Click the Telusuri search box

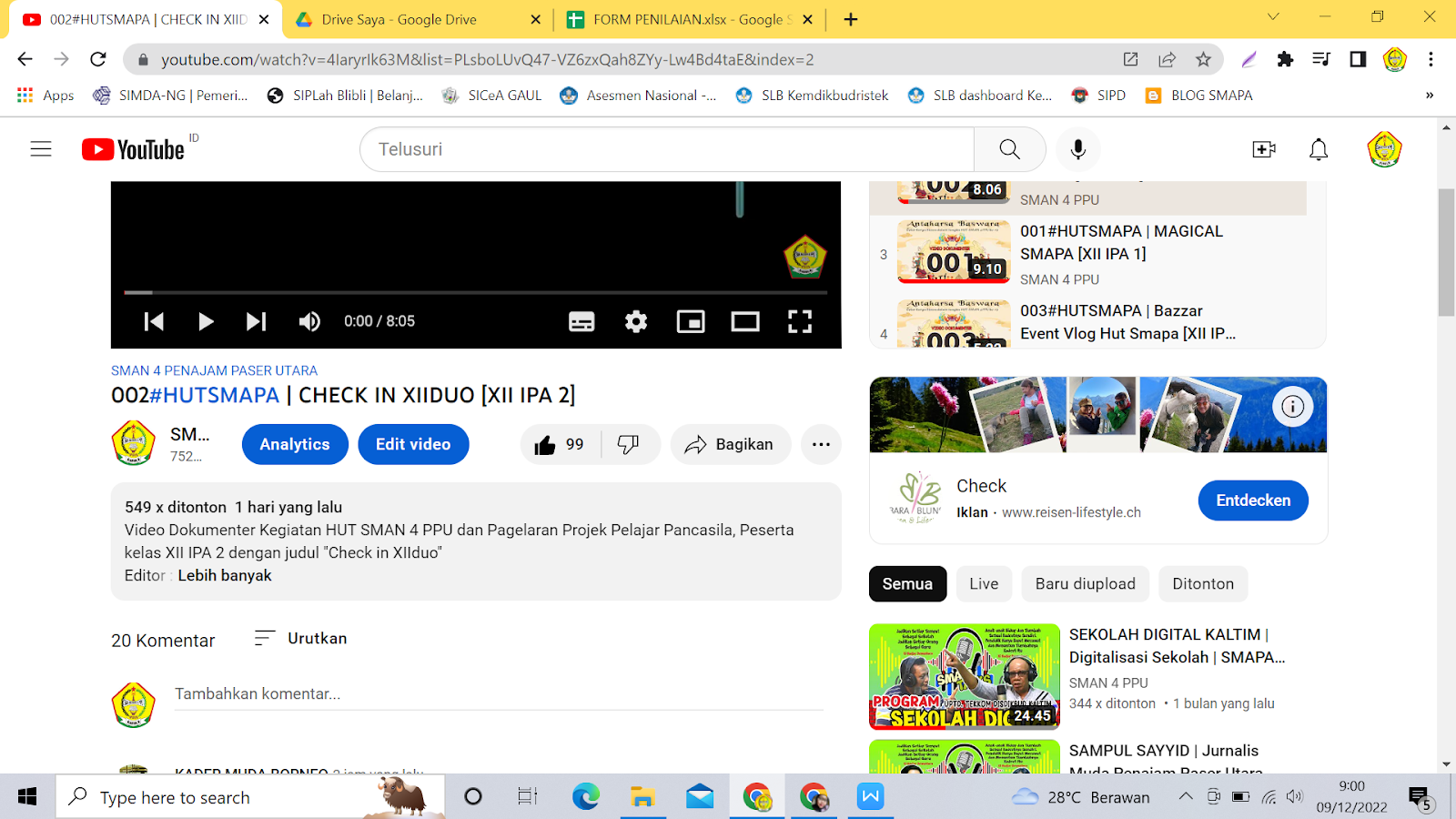pos(667,149)
